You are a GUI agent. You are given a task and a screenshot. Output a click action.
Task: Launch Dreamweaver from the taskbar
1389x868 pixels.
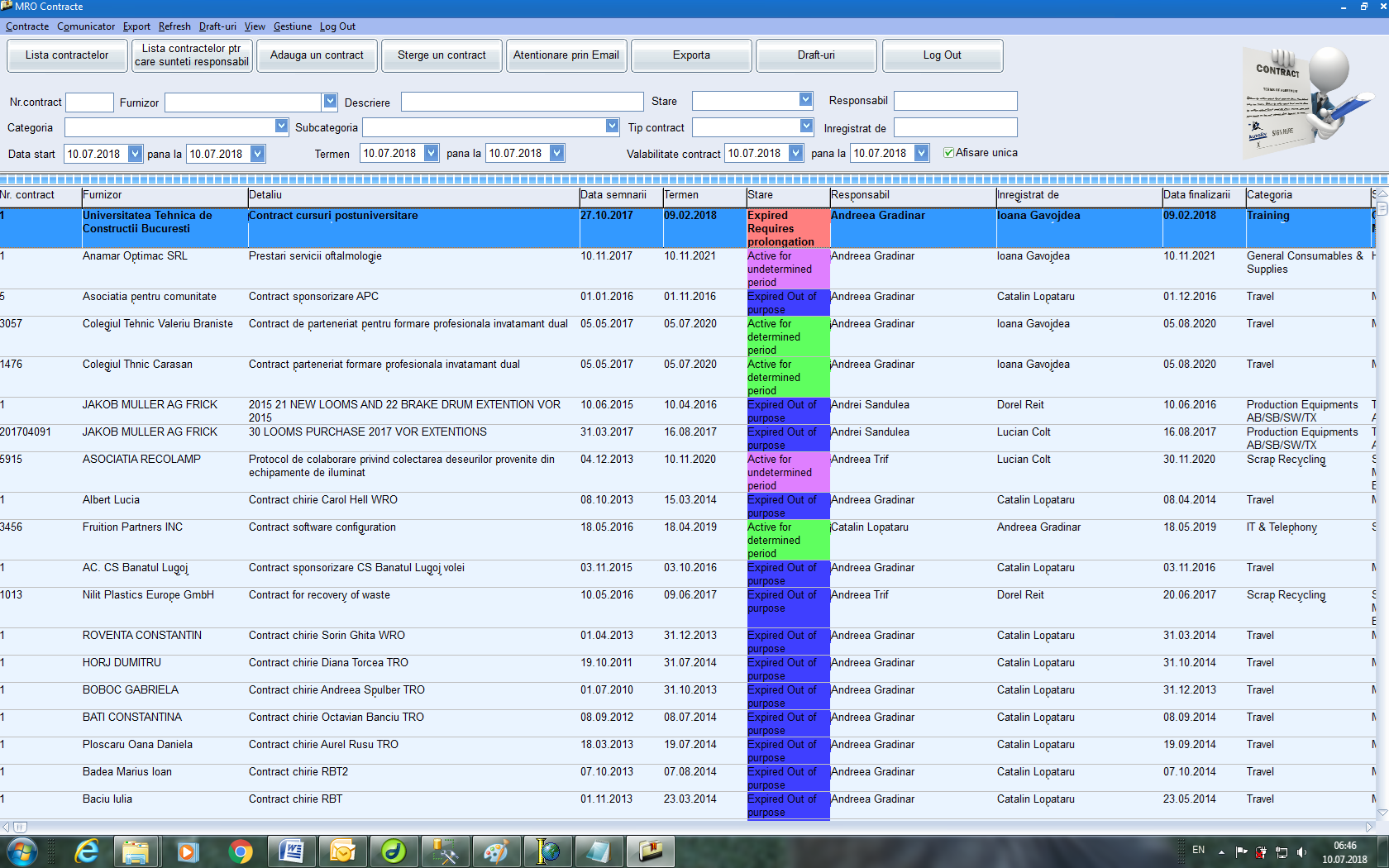pyautogui.click(x=394, y=851)
